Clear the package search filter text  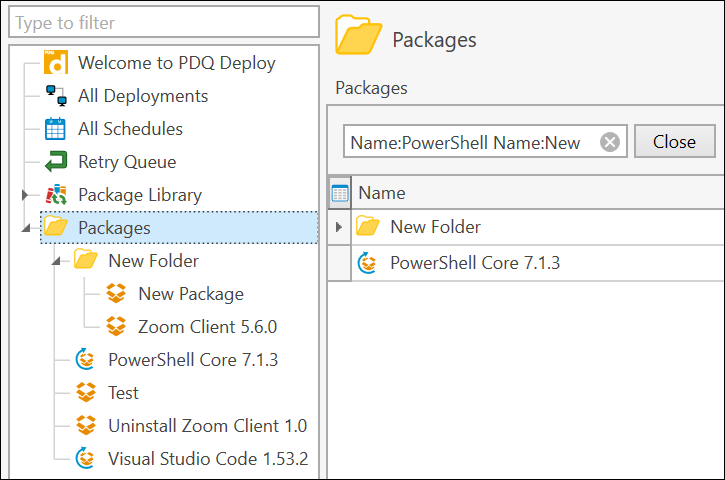[609, 143]
